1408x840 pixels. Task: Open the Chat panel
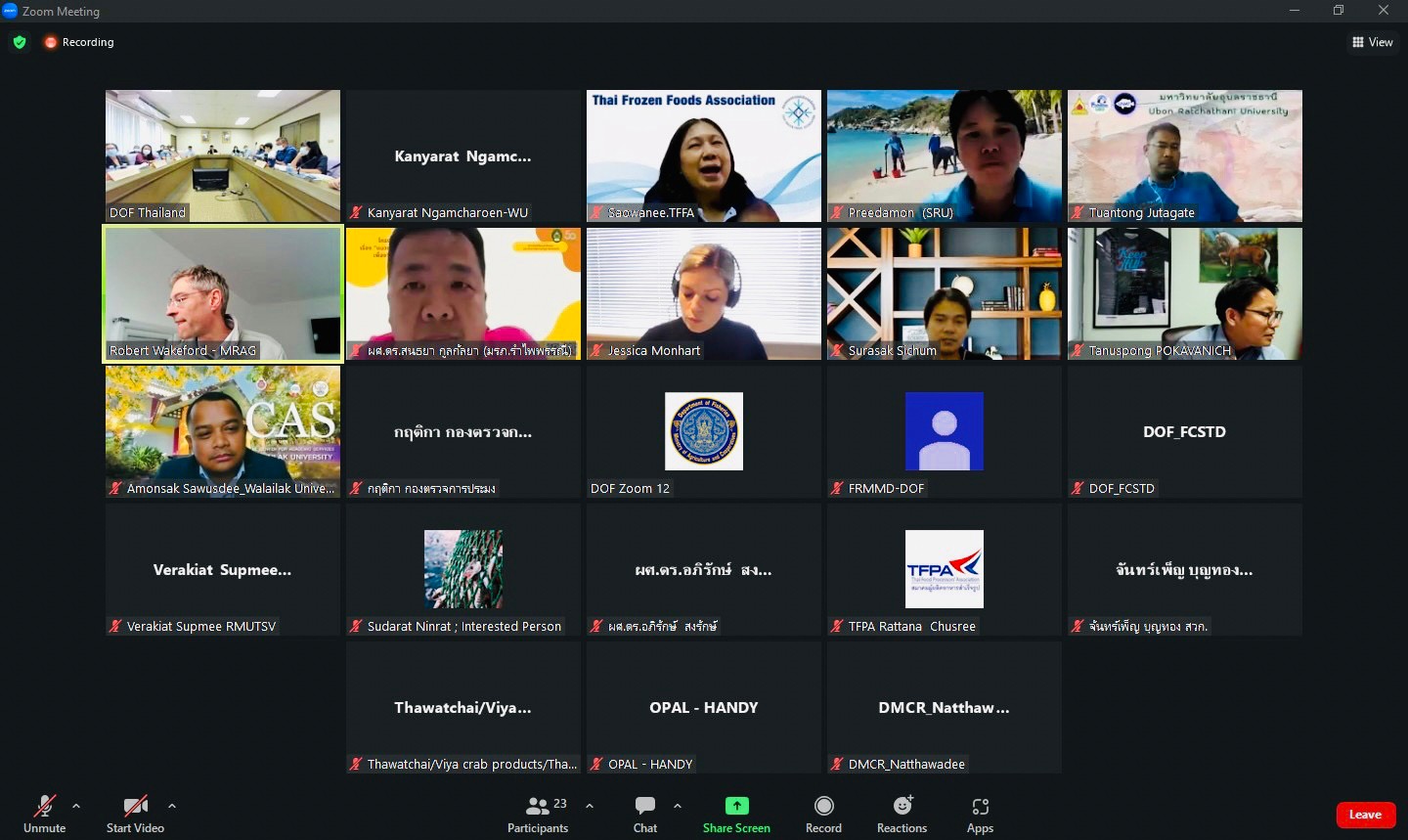coord(645,807)
